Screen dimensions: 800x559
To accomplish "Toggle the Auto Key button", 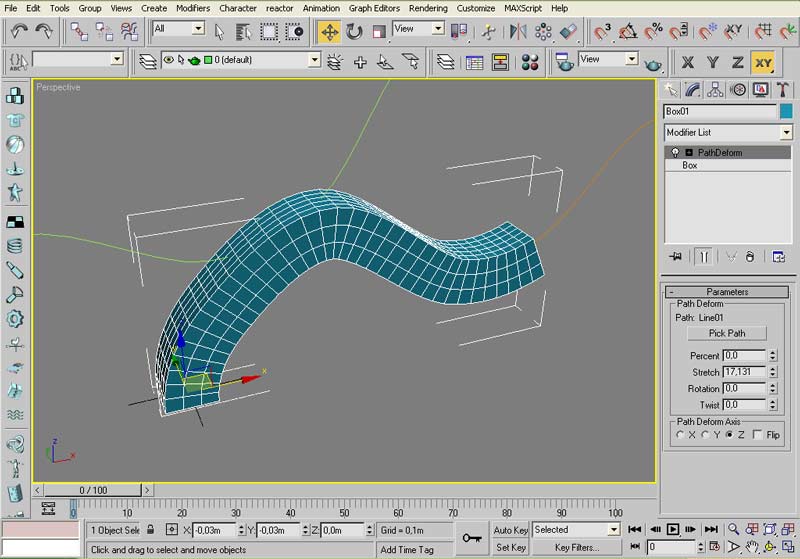I will pos(510,530).
